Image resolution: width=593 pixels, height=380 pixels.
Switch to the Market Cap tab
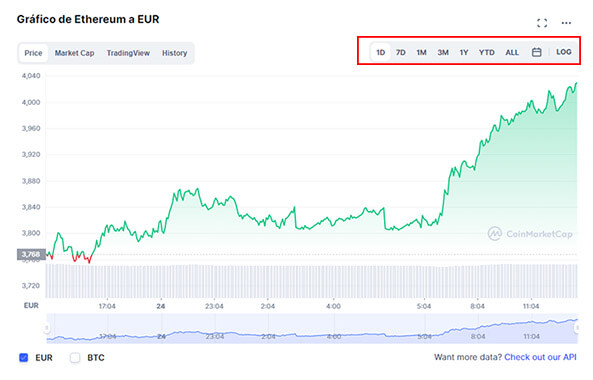click(x=74, y=53)
